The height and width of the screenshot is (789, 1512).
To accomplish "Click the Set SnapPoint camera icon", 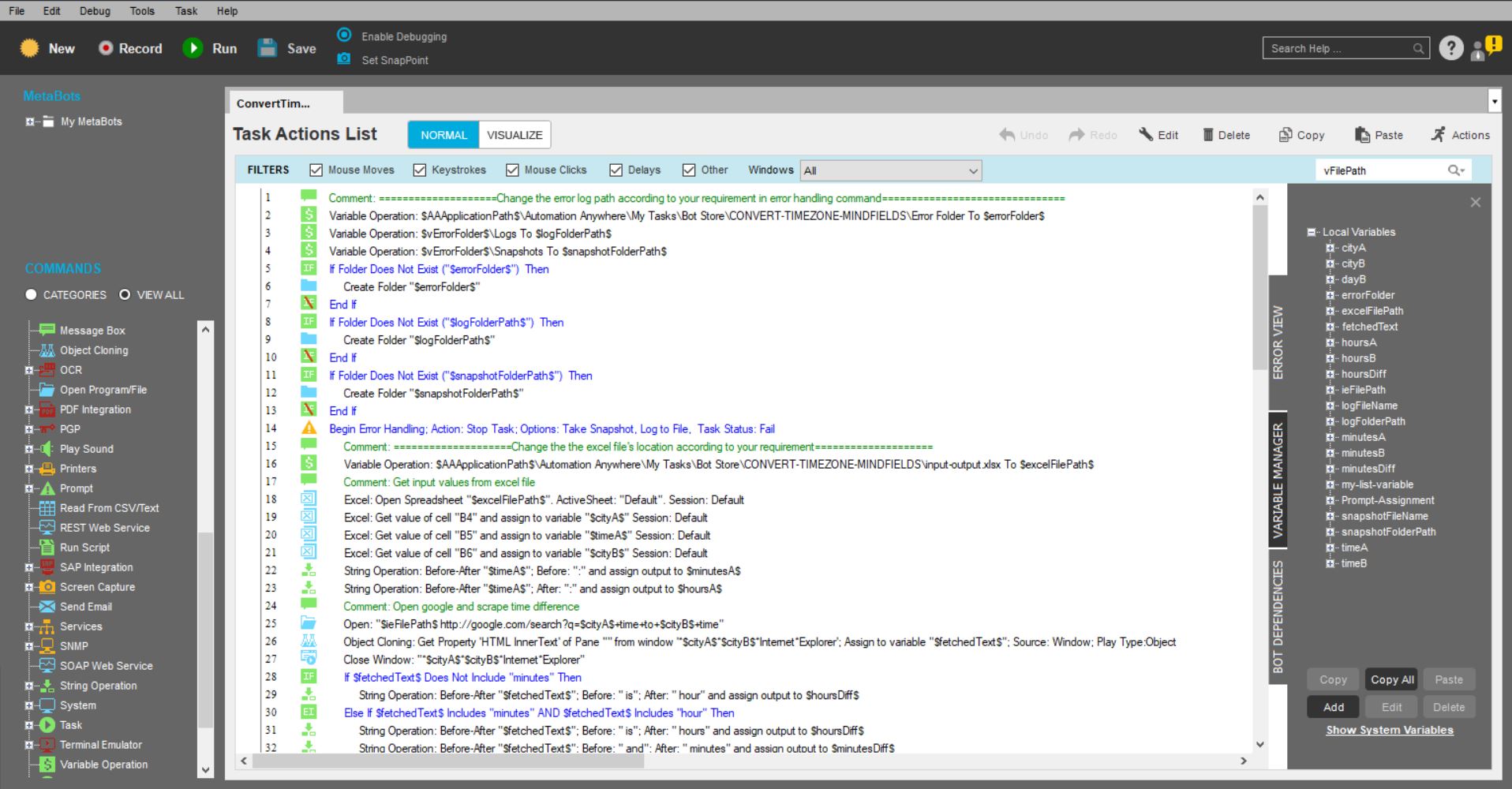I will [x=344, y=59].
